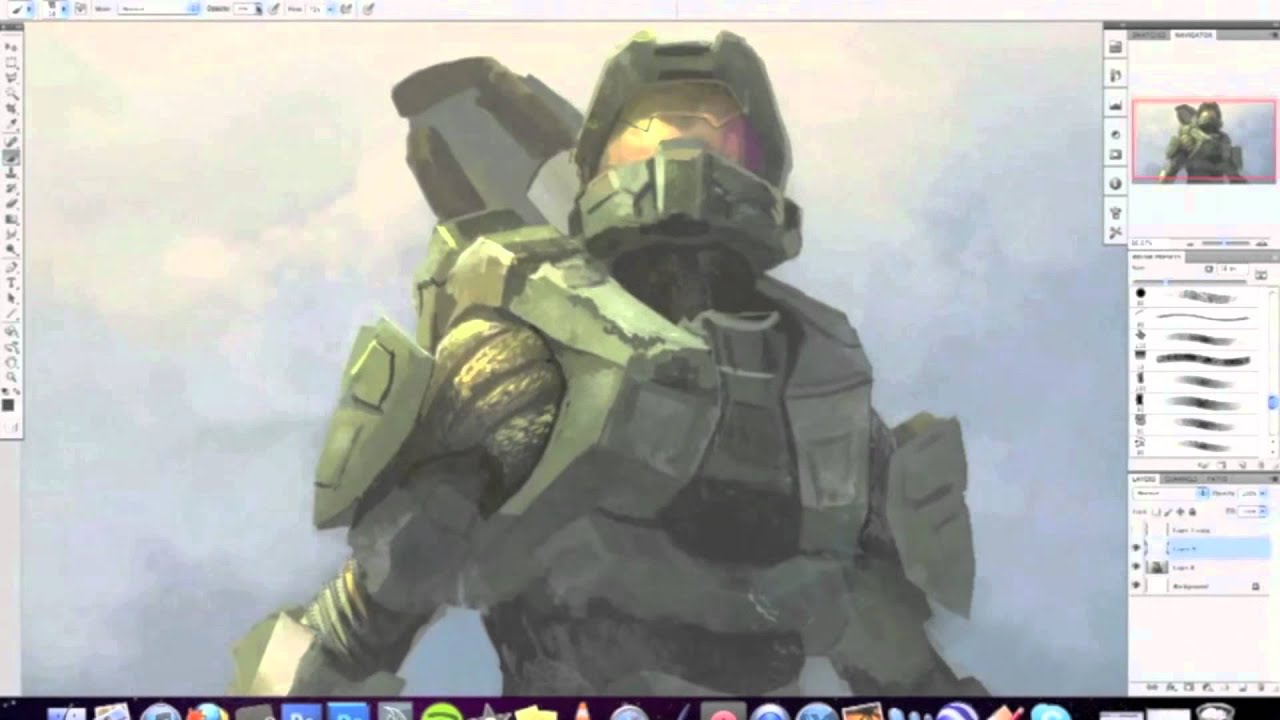Select the Spot Healing Brush tool
The width and height of the screenshot is (1280, 720).
(x=12, y=141)
